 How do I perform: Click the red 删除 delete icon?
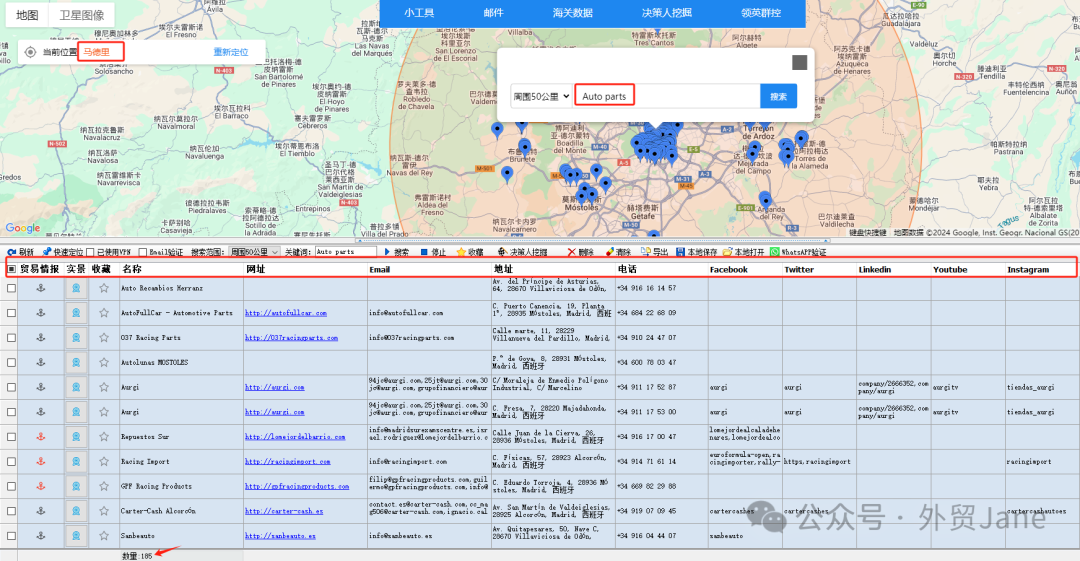[571, 252]
